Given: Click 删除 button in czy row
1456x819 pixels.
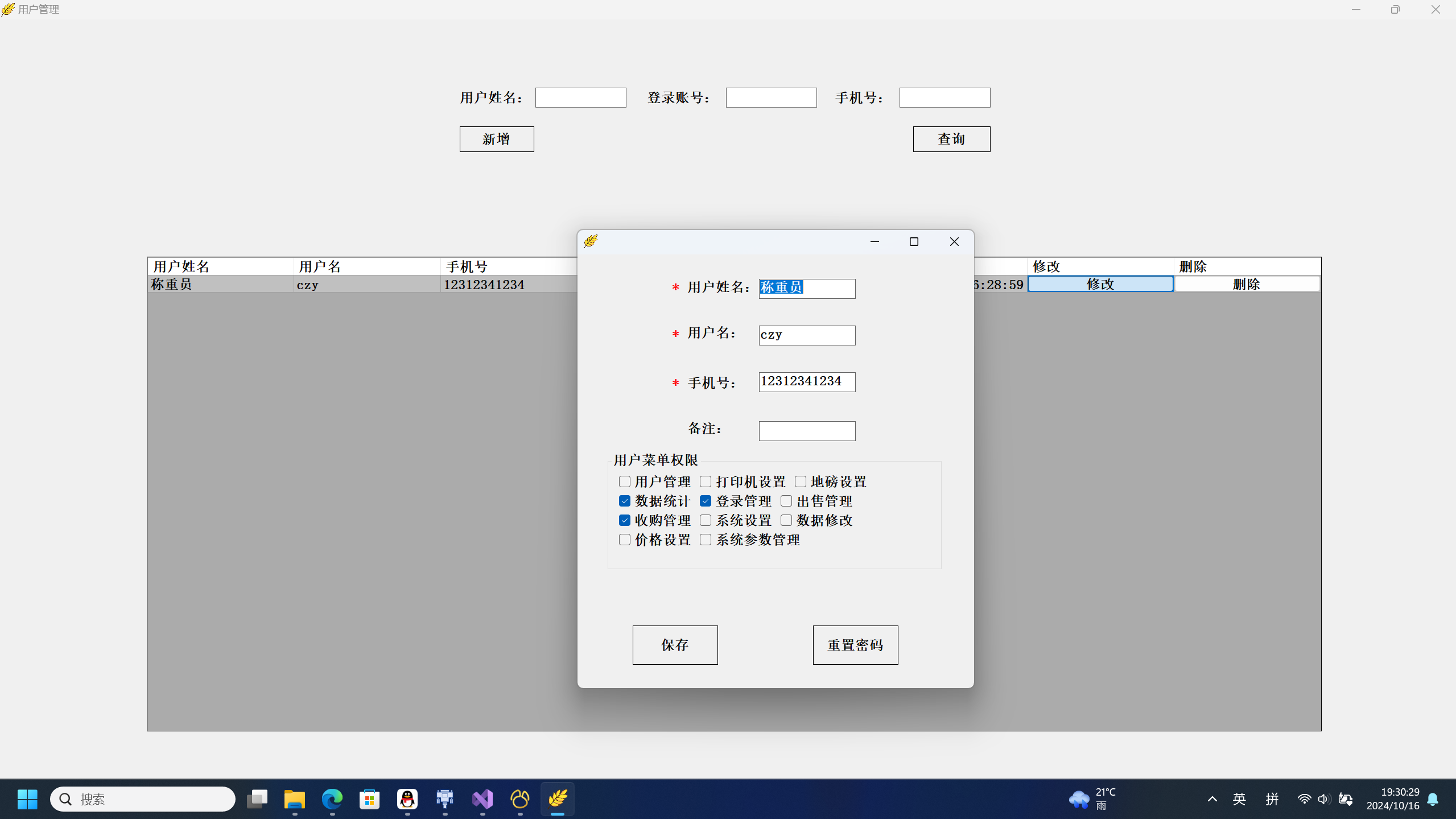Looking at the screenshot, I should coord(1247,284).
